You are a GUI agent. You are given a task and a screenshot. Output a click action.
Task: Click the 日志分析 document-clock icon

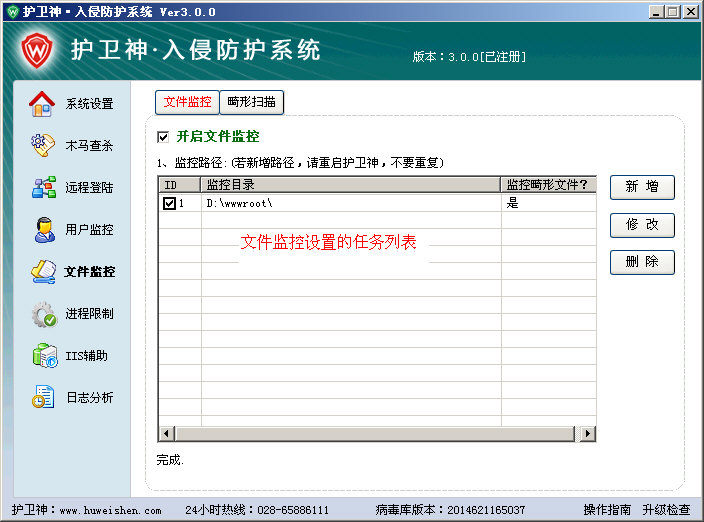43,397
